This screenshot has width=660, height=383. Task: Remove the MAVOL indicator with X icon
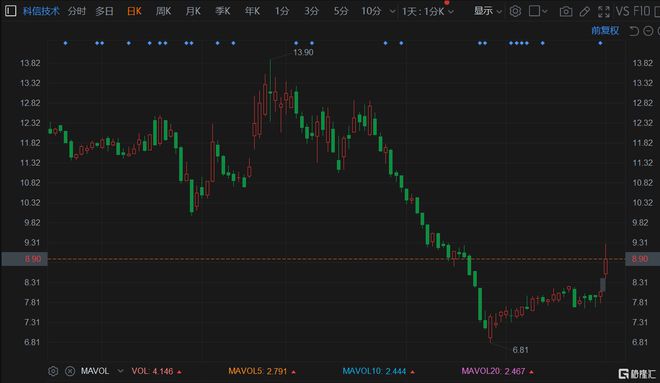pyautogui.click(x=70, y=371)
